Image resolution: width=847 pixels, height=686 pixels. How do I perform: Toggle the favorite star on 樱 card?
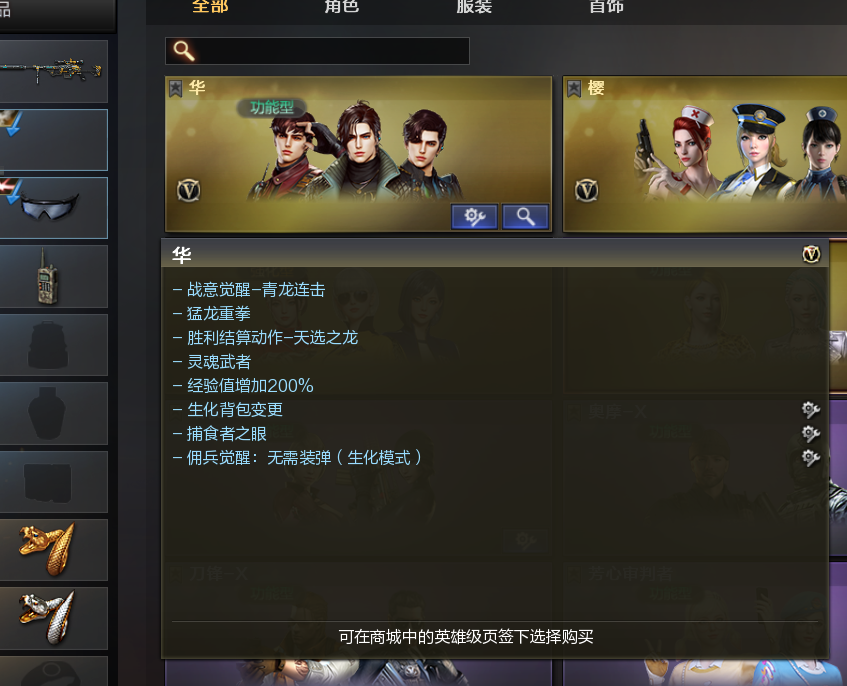574,88
